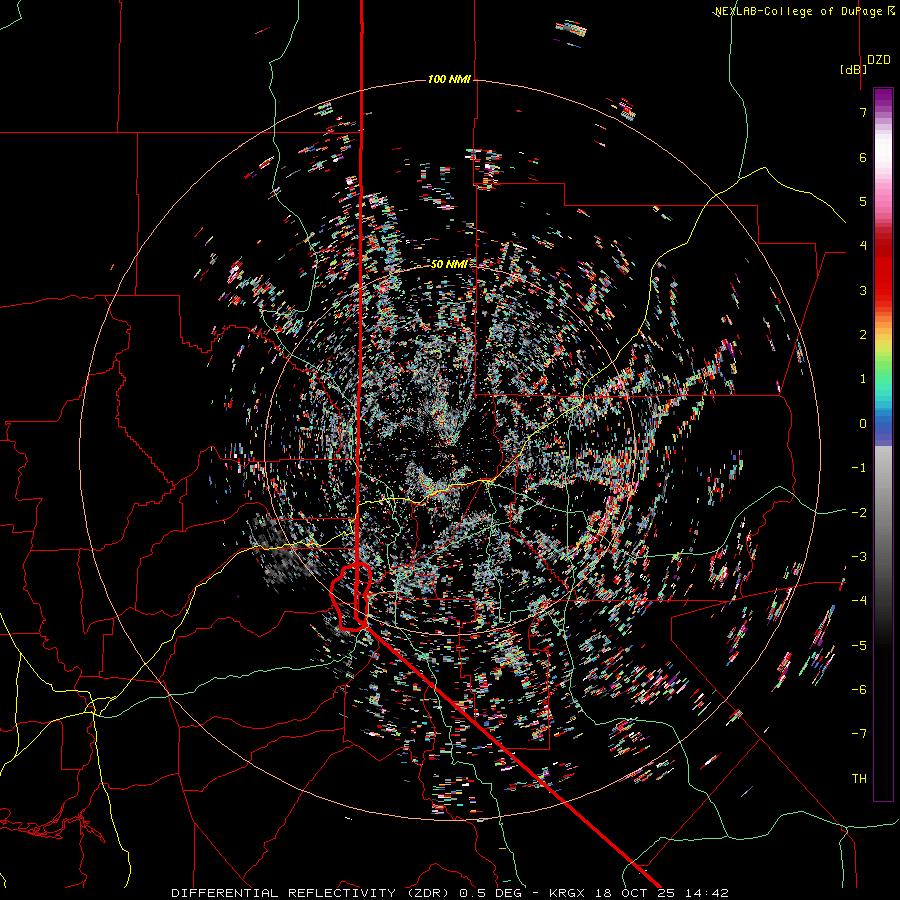Click the -7 dB value on color scale
The width and height of the screenshot is (900, 900).
pos(859,734)
